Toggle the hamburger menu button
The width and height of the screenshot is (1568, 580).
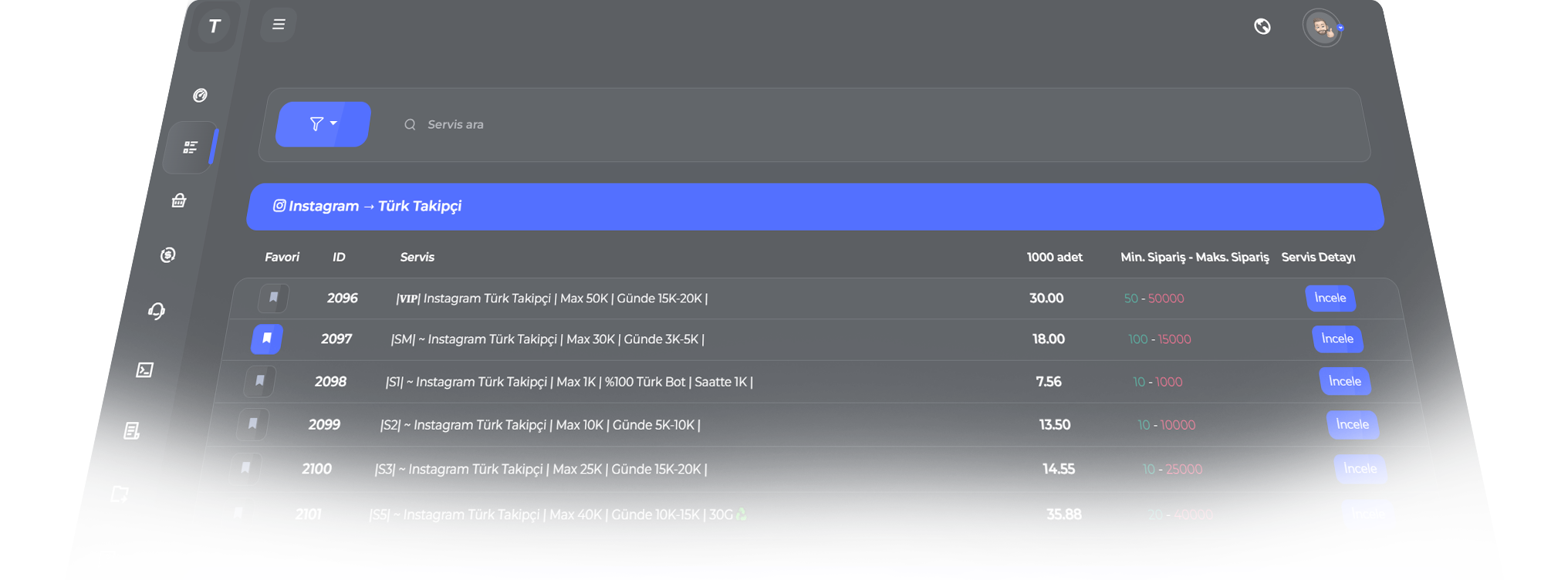tap(279, 25)
